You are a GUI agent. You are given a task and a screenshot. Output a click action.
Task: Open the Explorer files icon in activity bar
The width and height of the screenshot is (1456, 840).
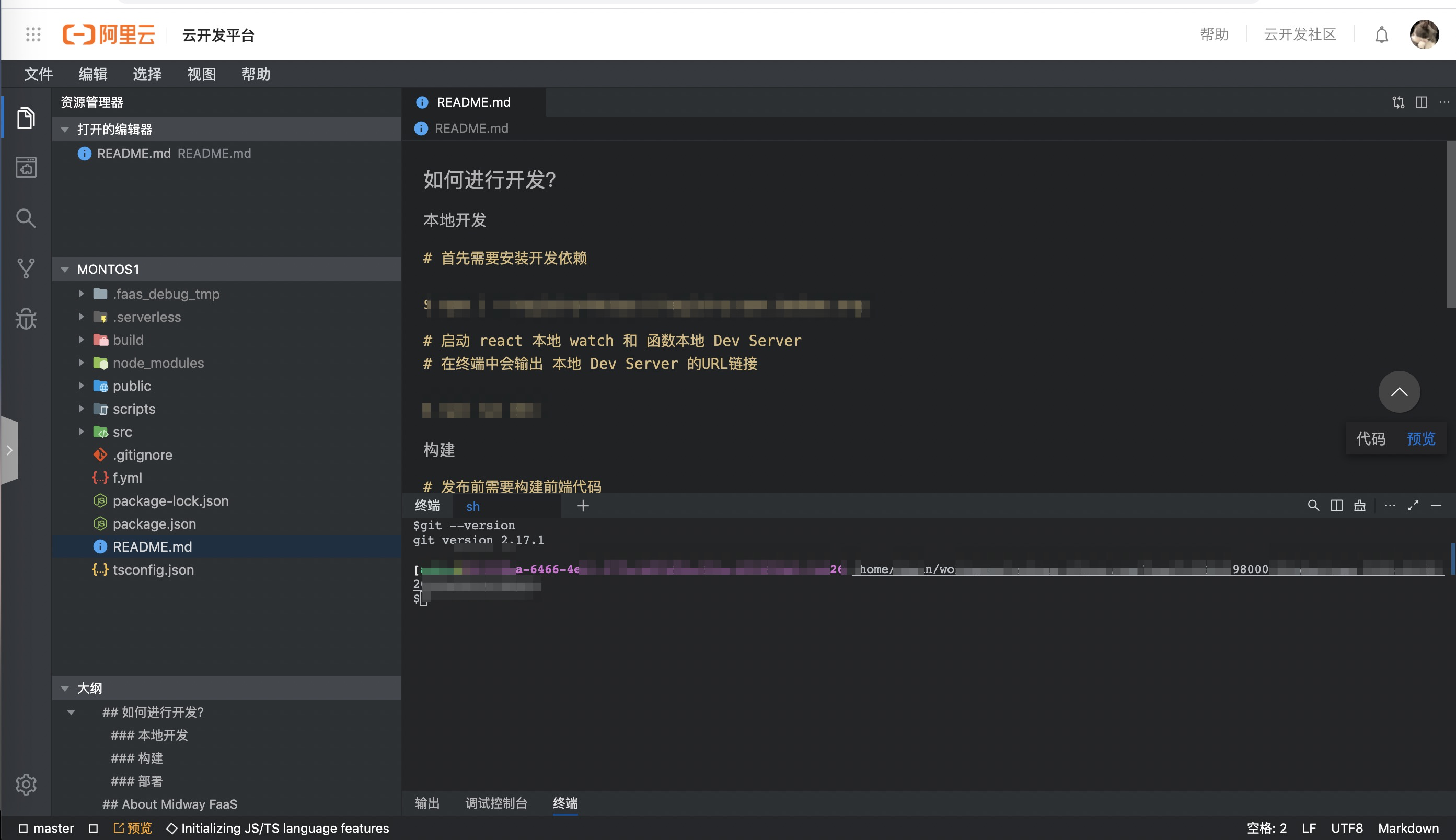[26, 118]
